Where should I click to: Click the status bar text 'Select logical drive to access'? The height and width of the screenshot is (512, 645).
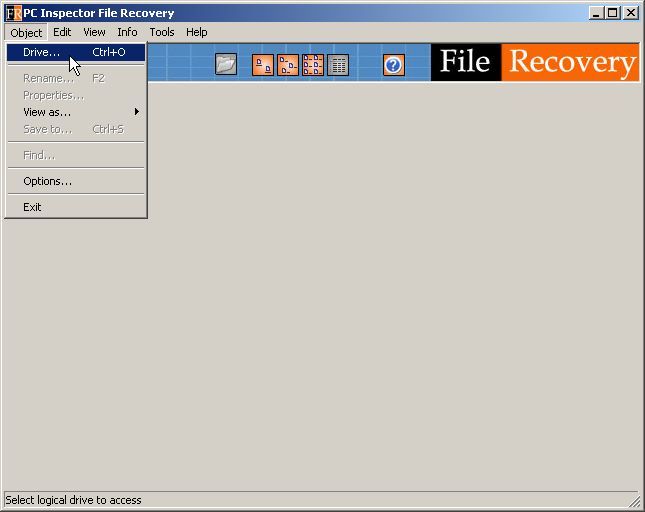[73, 500]
